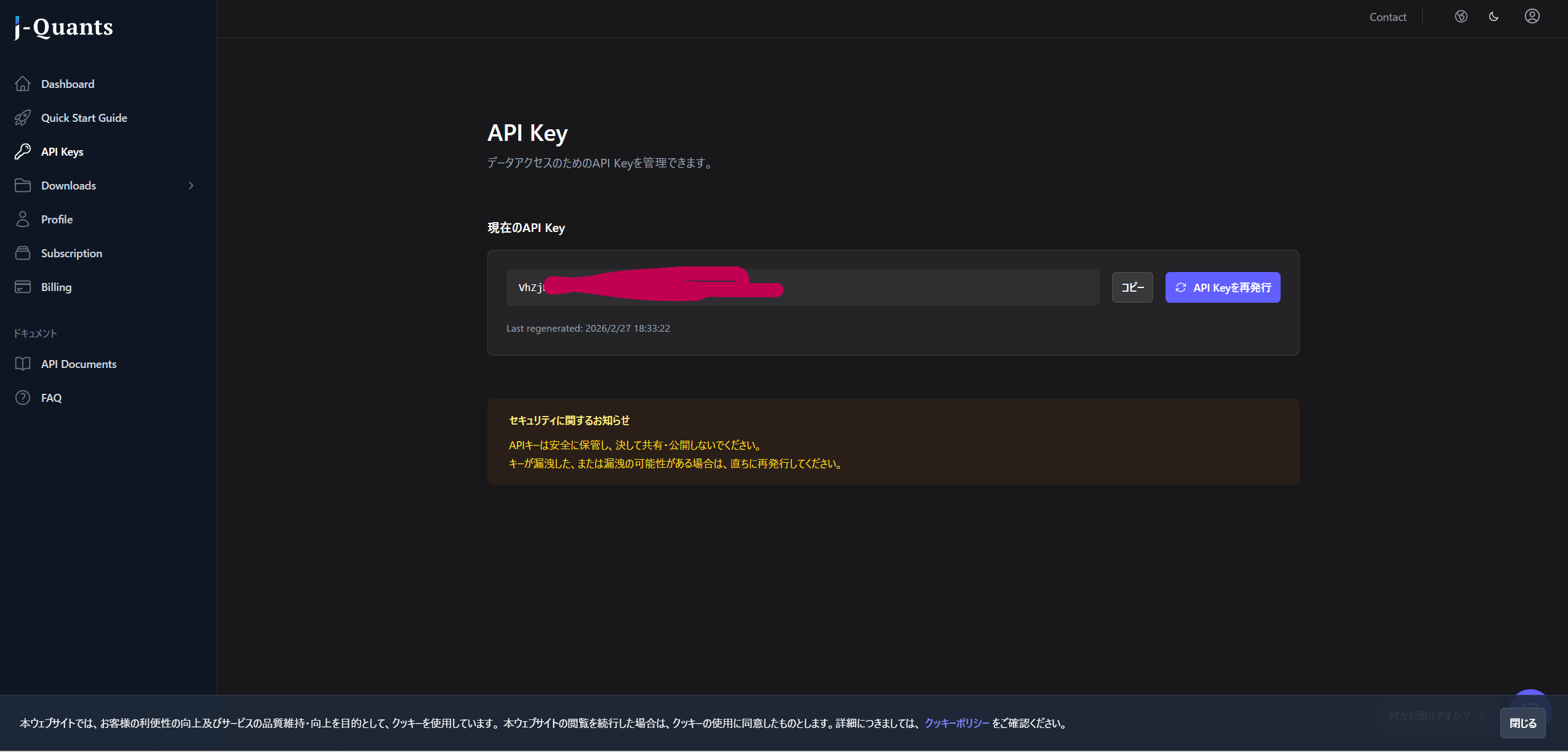
Task: Click the API Keys key icon
Action: [23, 151]
